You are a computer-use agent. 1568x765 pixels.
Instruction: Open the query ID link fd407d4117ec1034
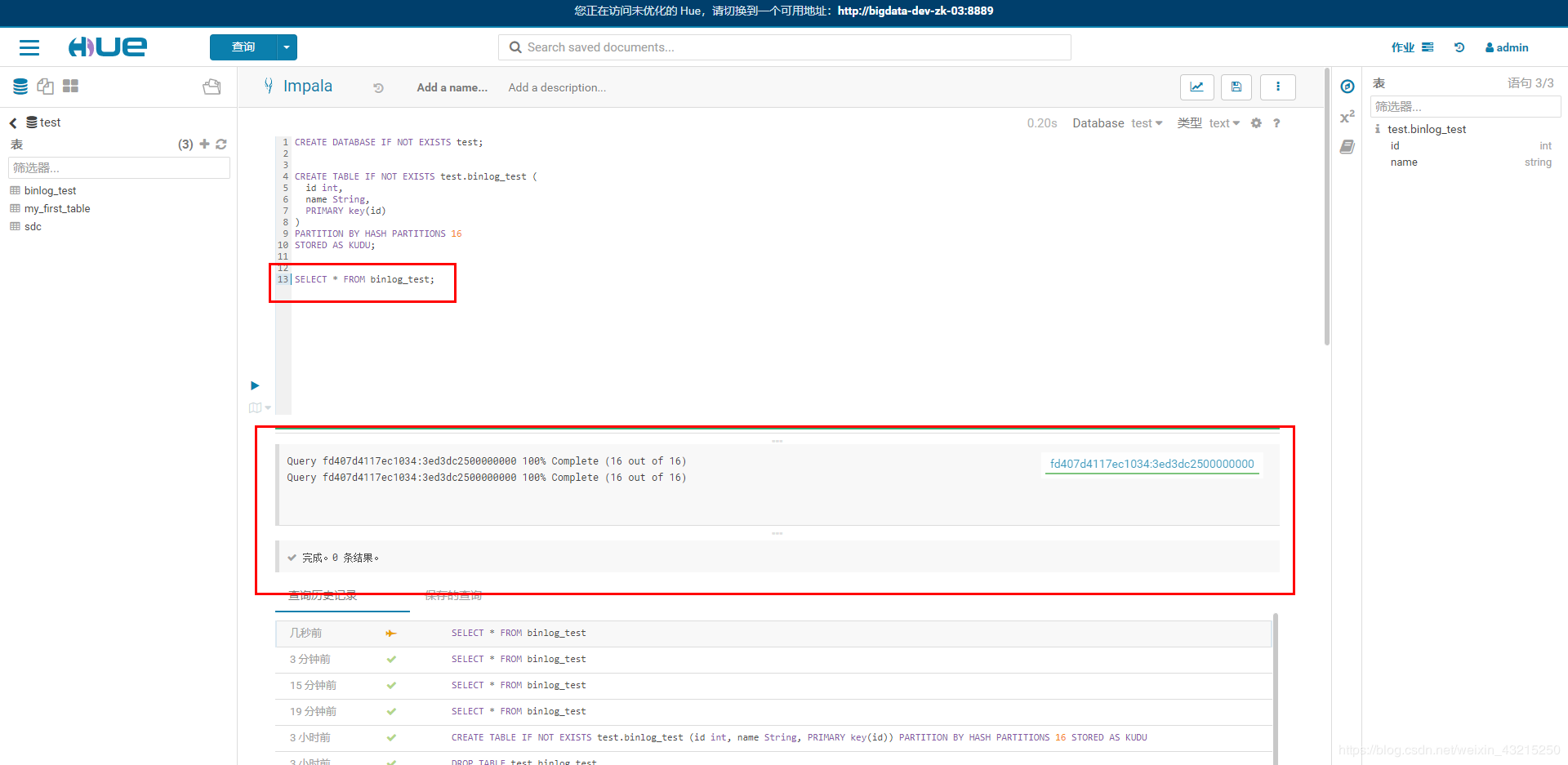1151,464
